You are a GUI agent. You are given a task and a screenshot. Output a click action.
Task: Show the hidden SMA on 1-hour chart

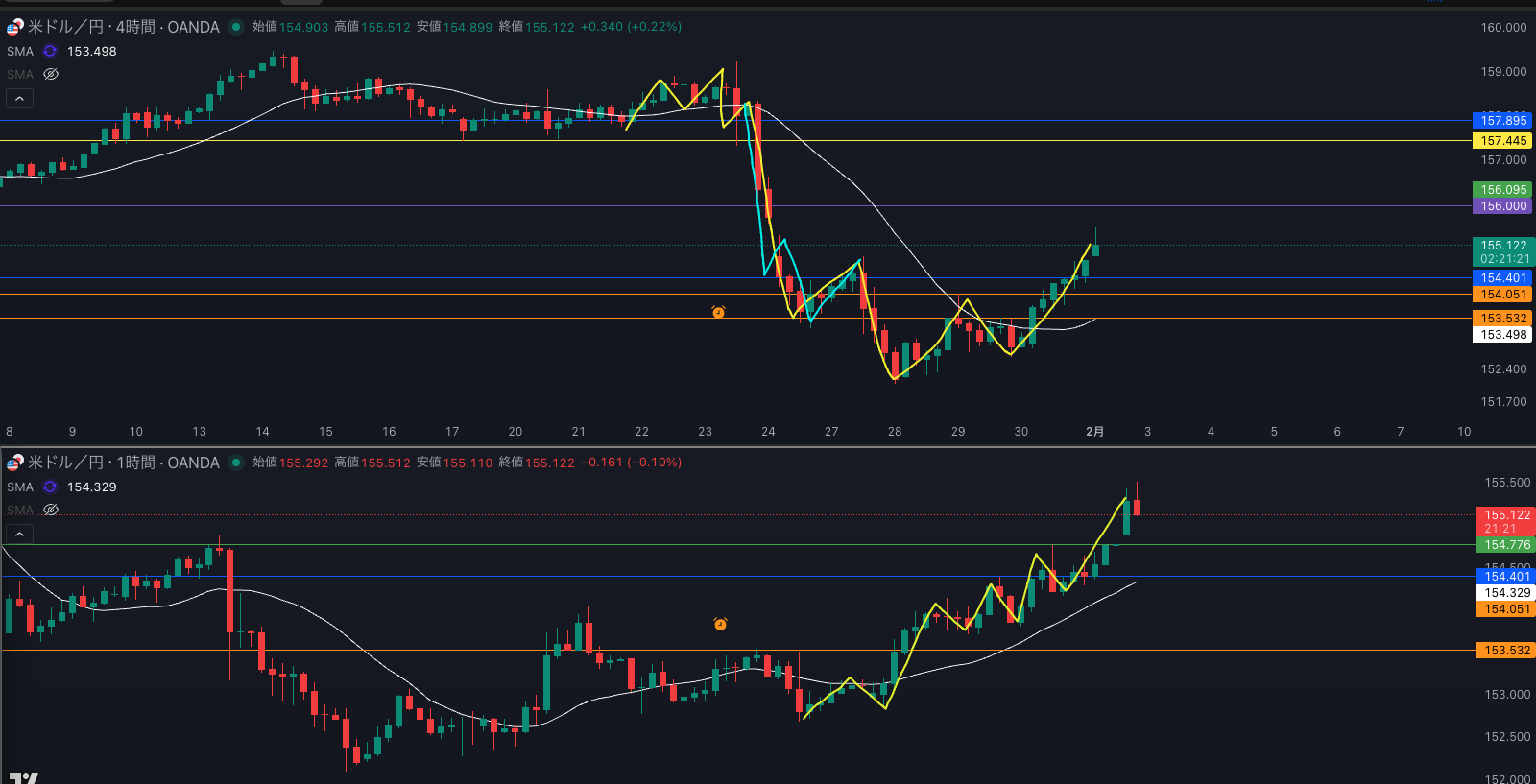tap(51, 510)
